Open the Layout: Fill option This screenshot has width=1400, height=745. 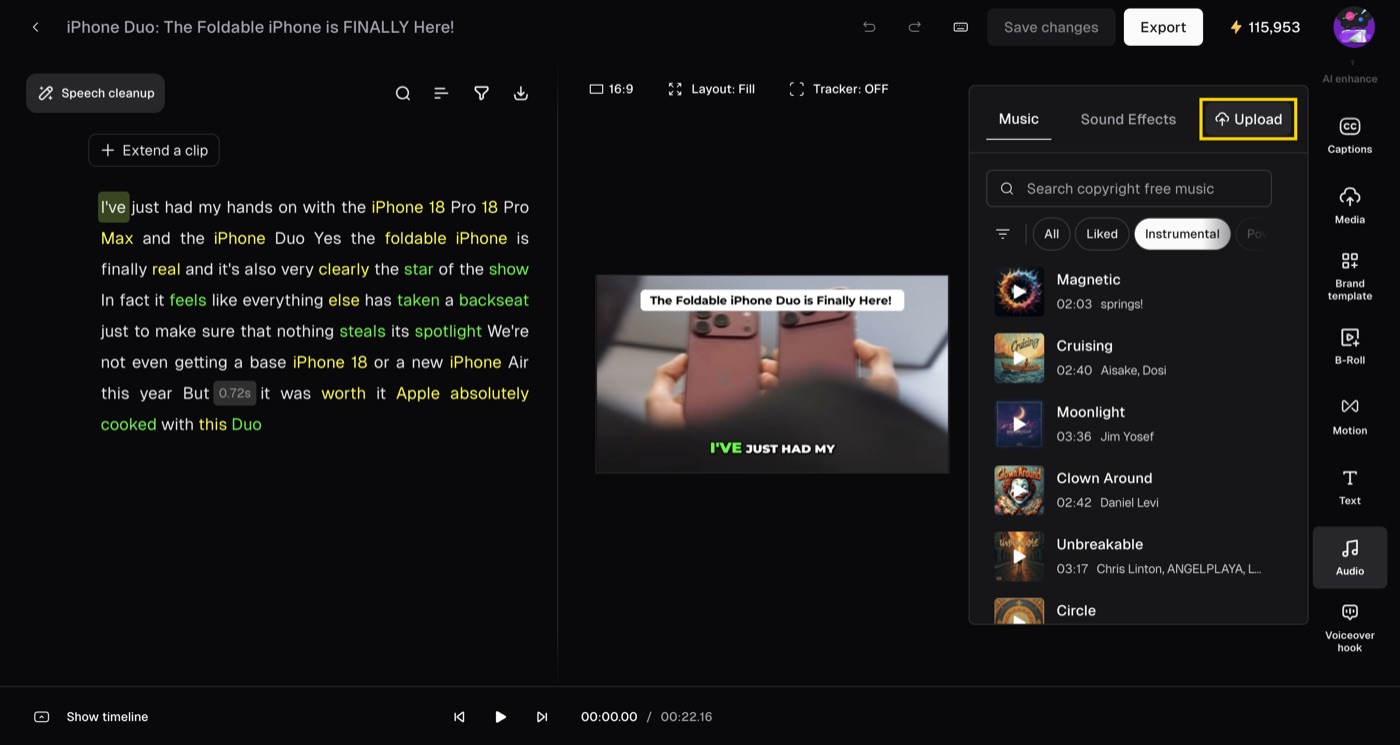tap(711, 89)
